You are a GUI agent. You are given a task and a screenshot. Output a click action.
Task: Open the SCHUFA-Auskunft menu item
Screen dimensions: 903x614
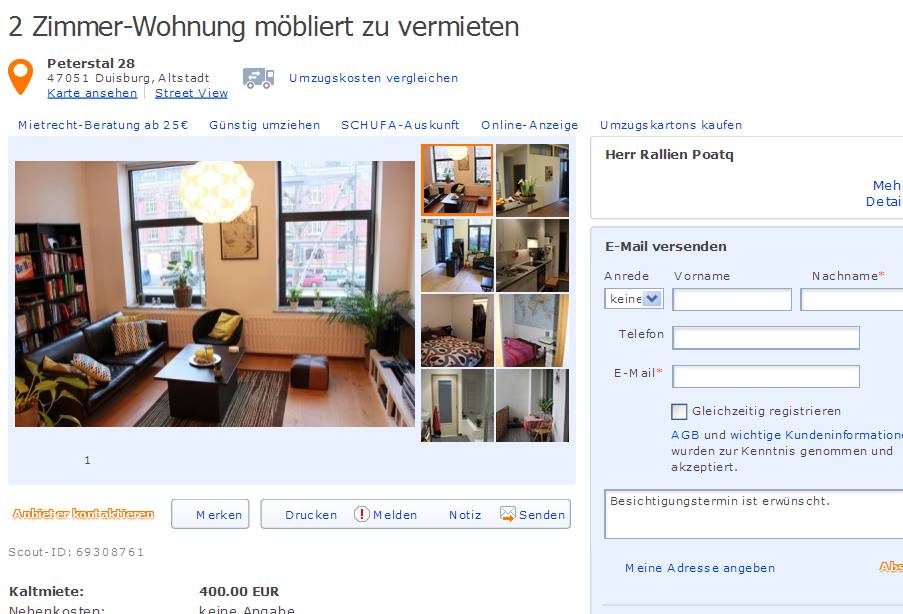point(400,125)
